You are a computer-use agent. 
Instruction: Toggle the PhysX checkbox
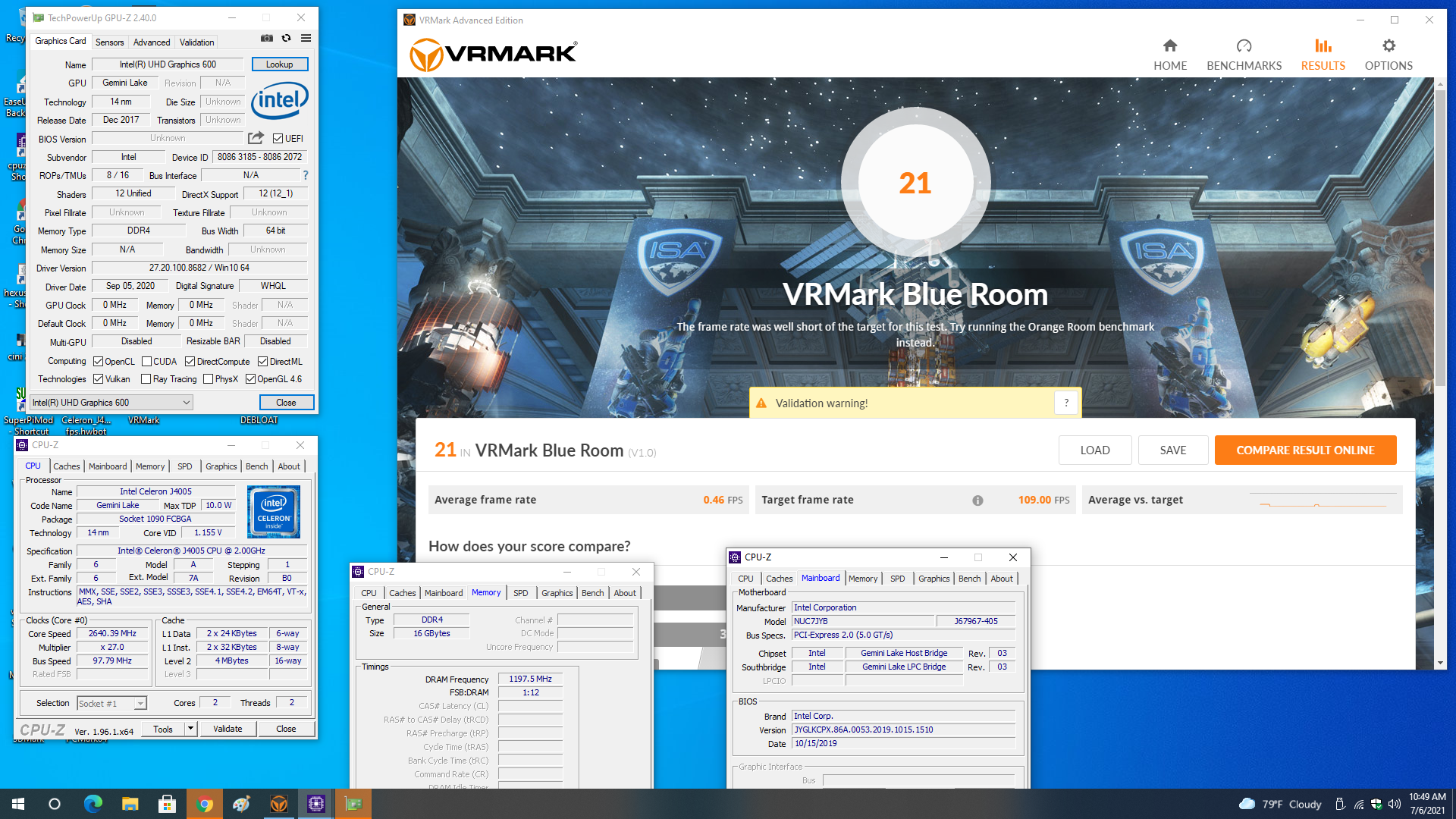click(208, 379)
